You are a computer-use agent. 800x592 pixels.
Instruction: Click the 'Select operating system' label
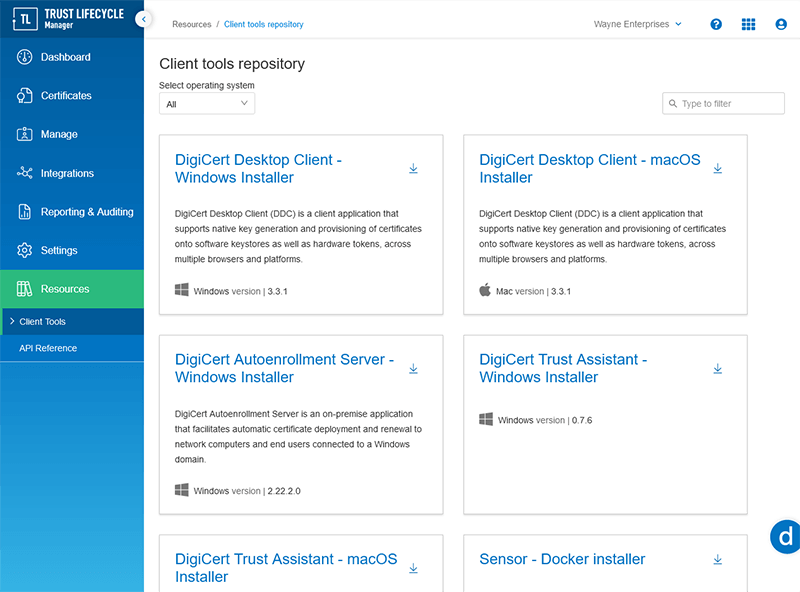(x=207, y=85)
